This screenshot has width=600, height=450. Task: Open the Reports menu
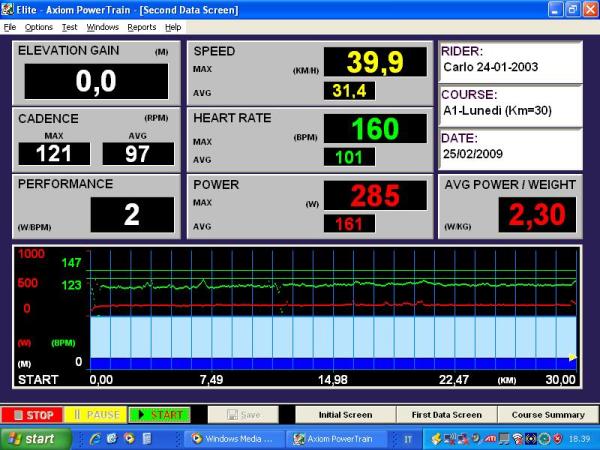pyautogui.click(x=141, y=27)
